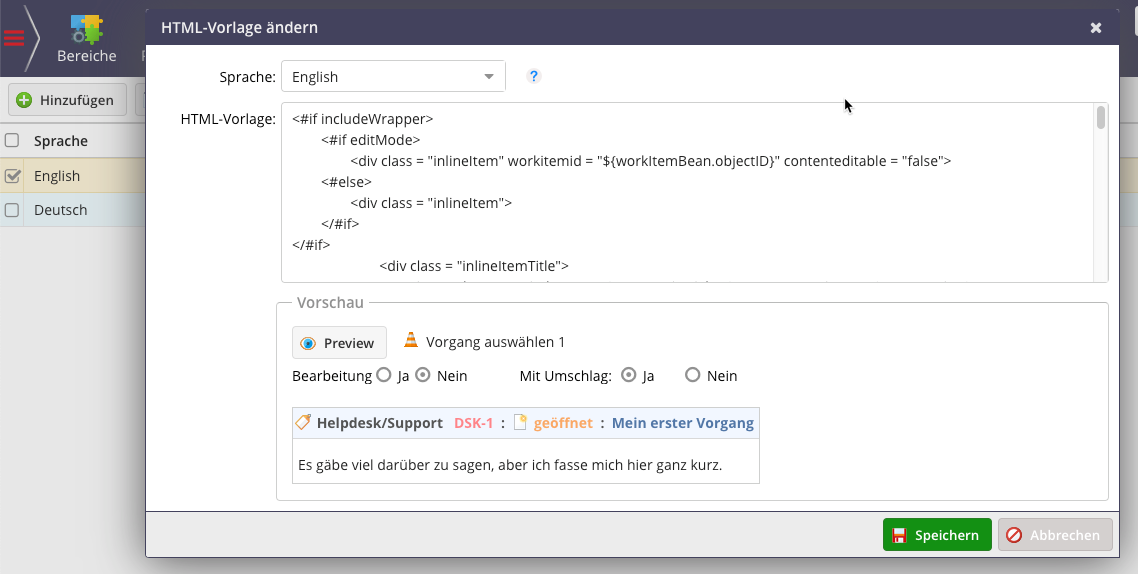Viewport: 1138px width, 574px height.
Task: Close the HTML-Vorlage ändern dialog
Action: (x=1096, y=28)
